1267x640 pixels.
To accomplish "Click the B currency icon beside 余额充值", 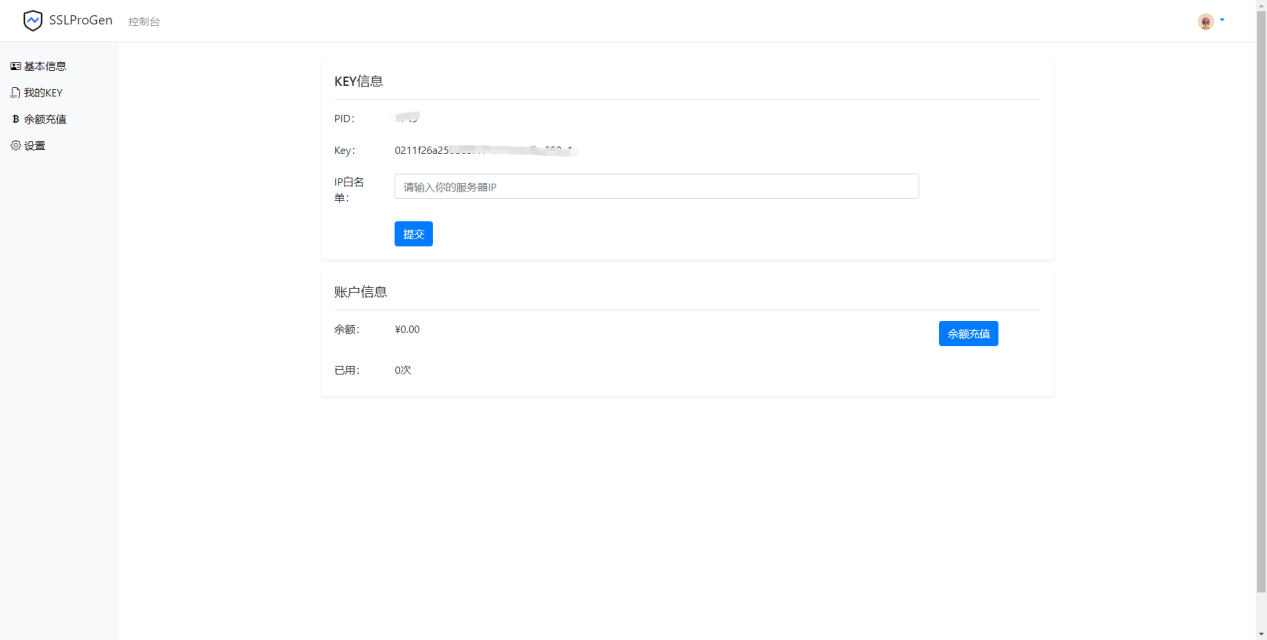I will tap(14, 118).
